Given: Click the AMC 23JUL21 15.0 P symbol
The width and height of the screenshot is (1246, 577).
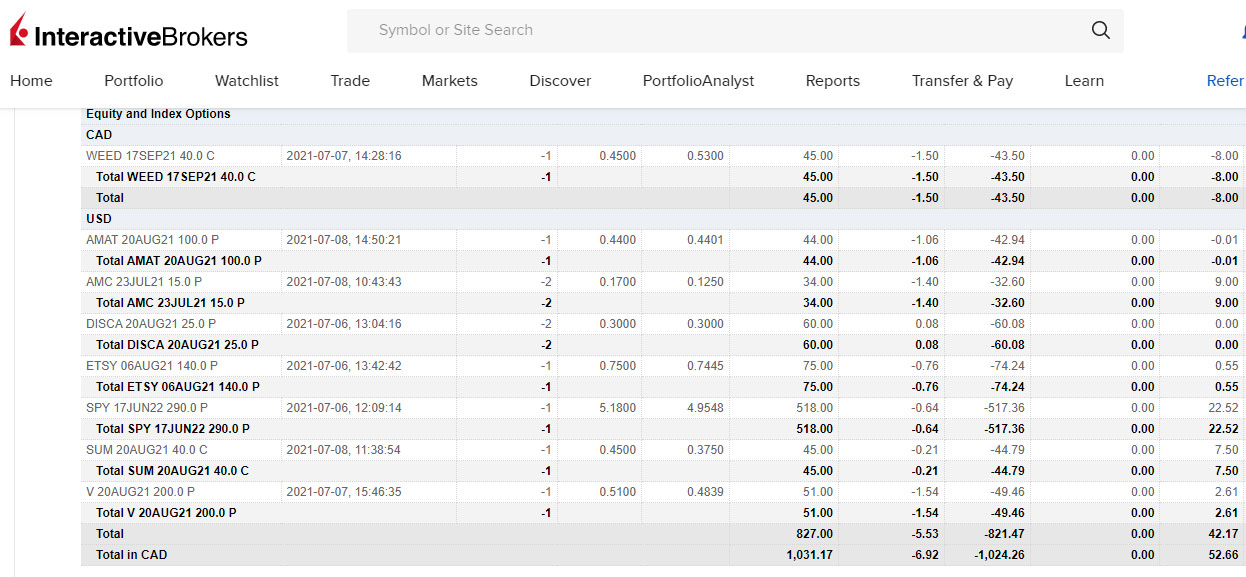Looking at the screenshot, I should point(144,282).
